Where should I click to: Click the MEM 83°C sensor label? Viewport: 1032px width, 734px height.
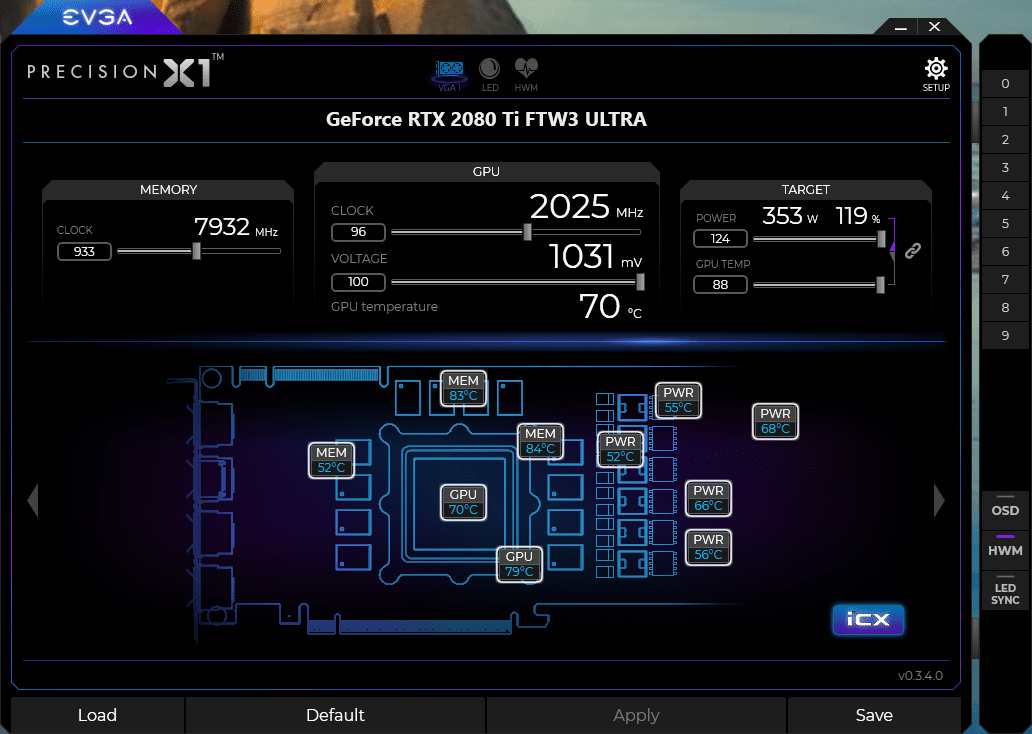[463, 388]
